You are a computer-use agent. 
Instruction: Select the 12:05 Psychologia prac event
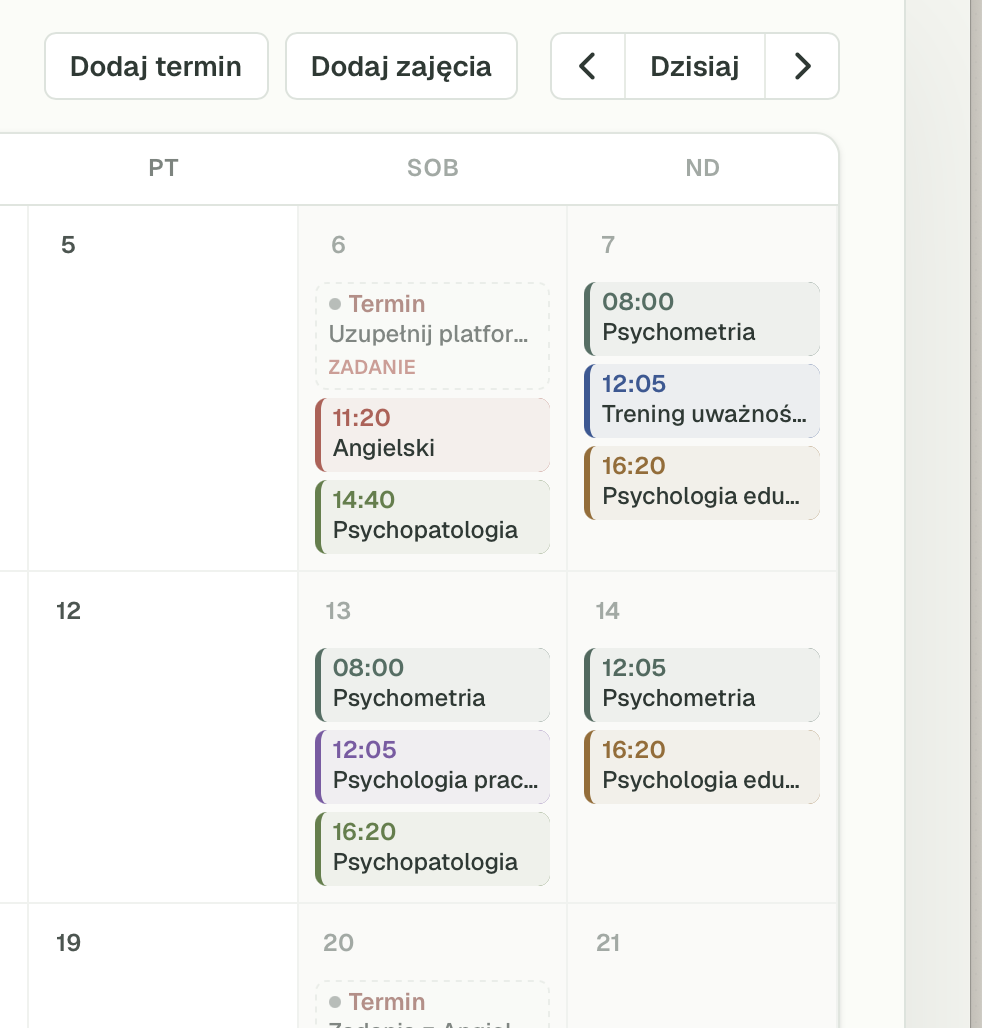(x=433, y=766)
